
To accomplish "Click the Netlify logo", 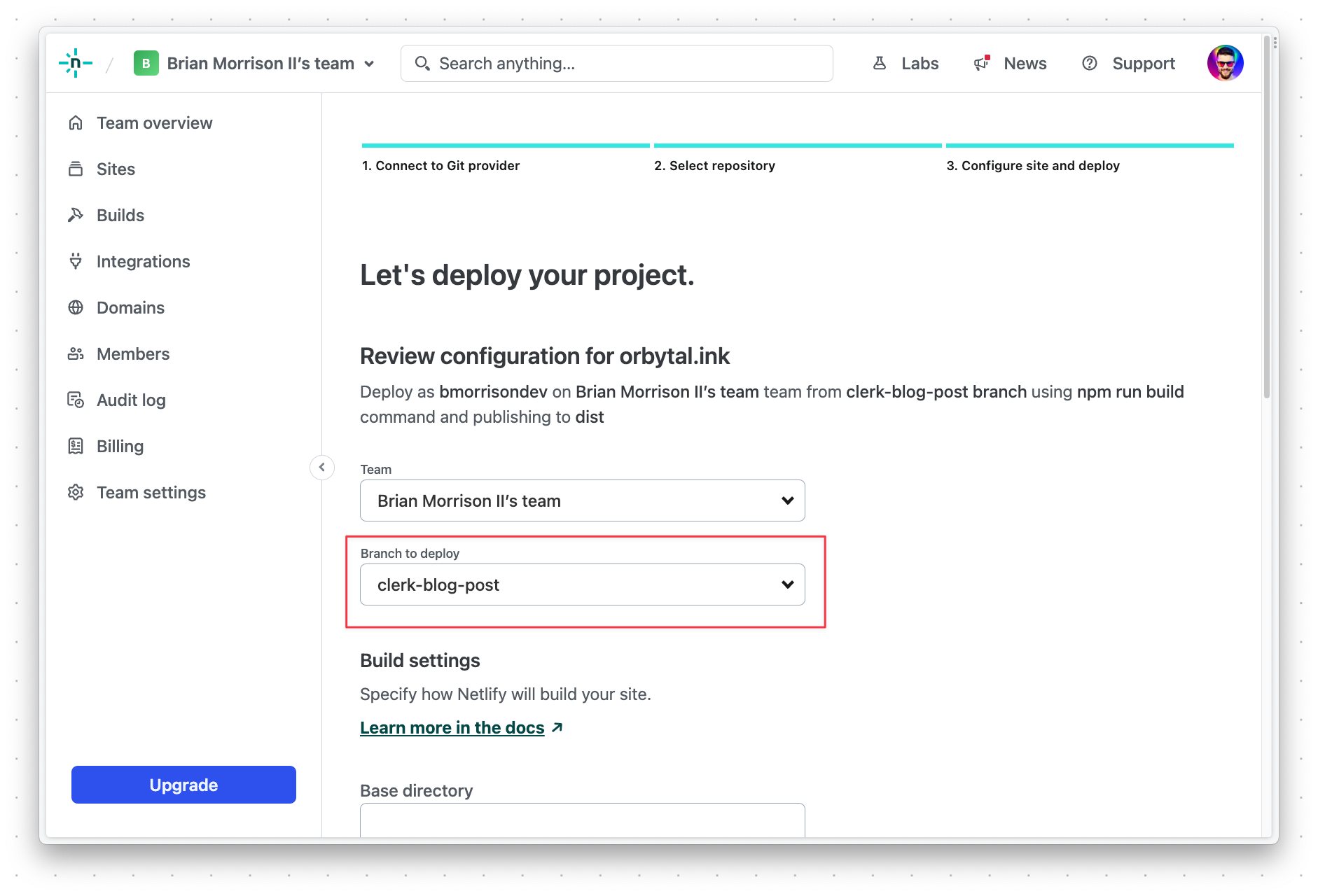I will (x=74, y=63).
